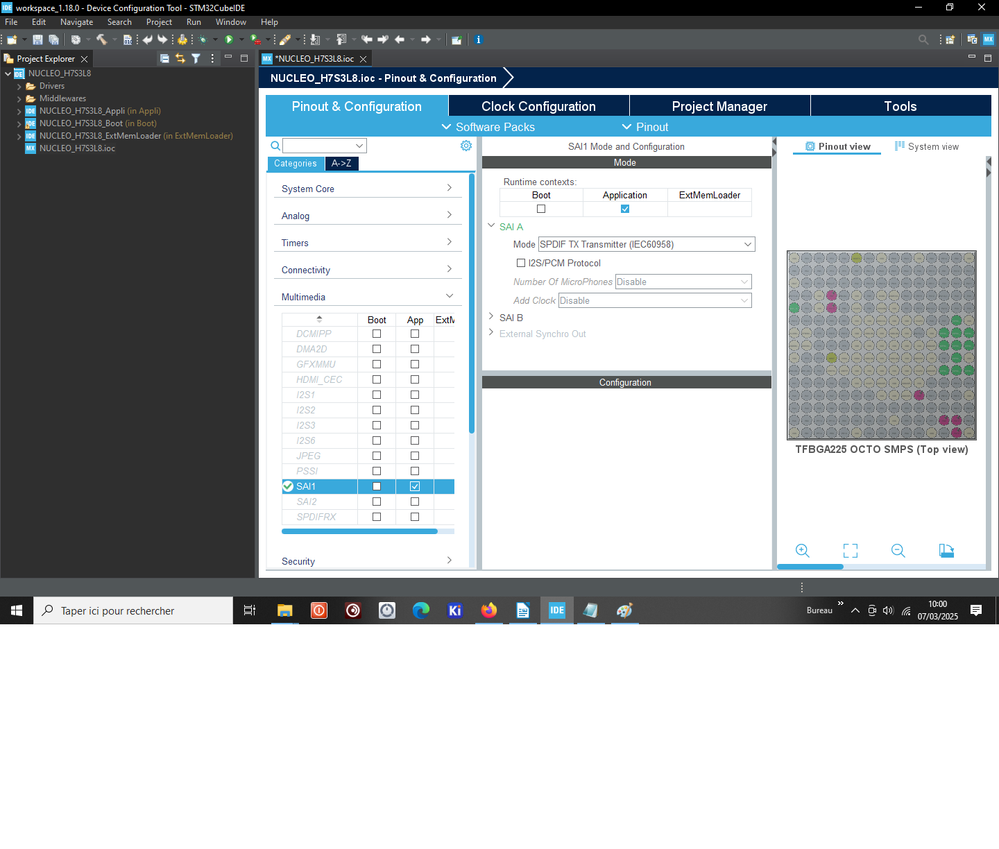Click the forward navigation arrow in toolbar

[426, 39]
